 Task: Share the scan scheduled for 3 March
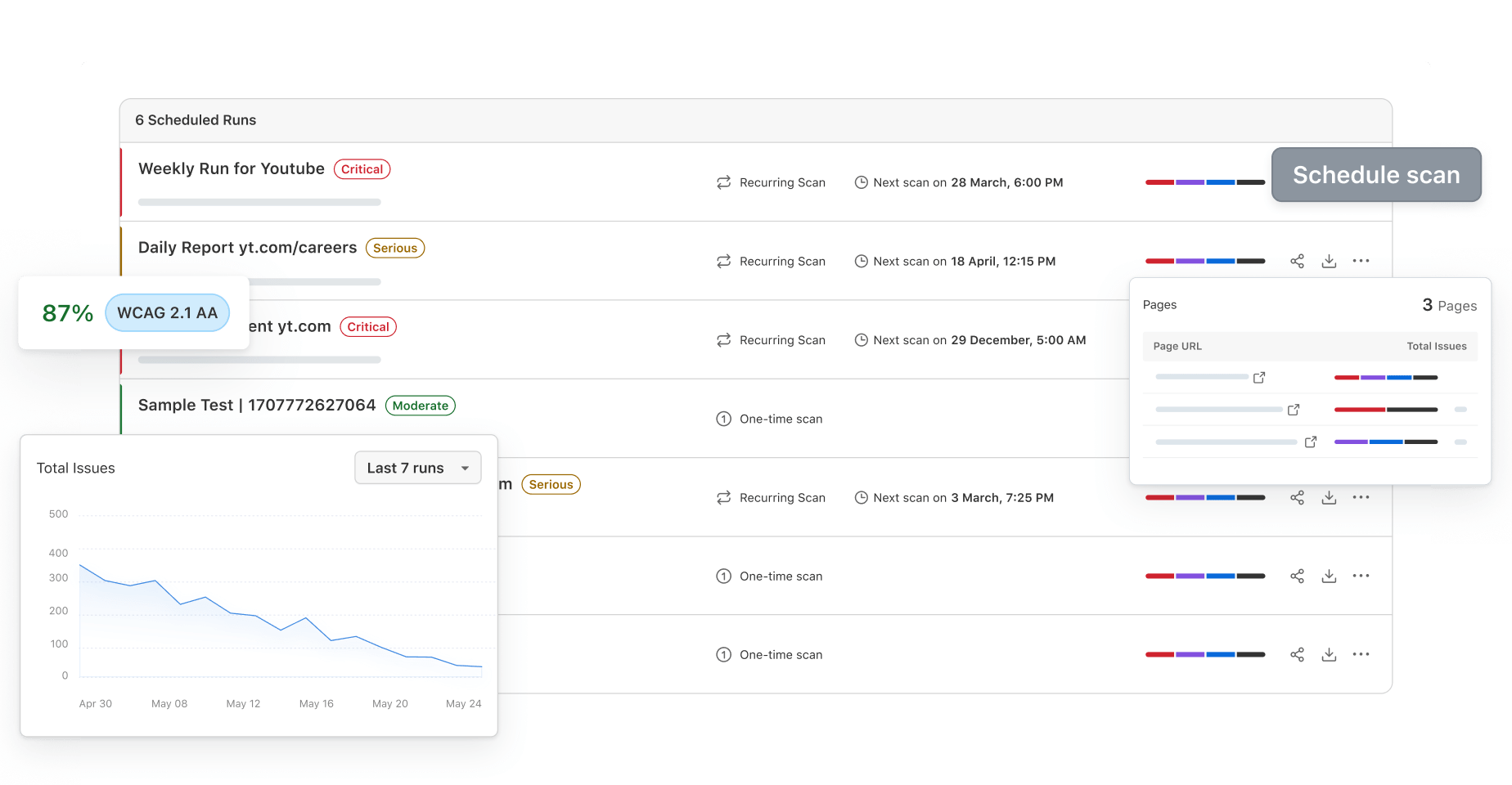[1297, 497]
